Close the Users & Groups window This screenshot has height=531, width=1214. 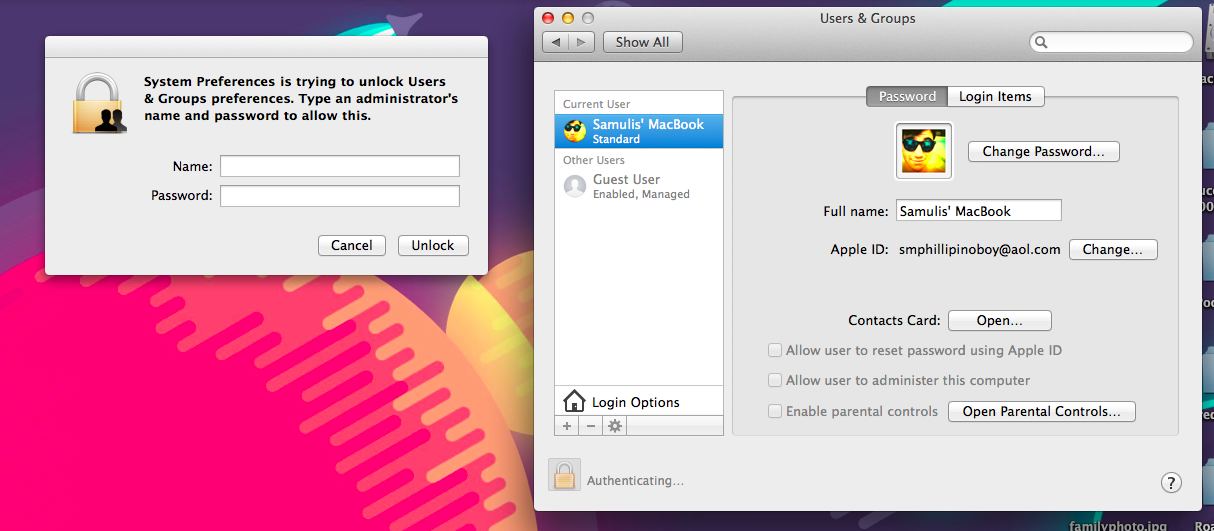[x=548, y=18]
